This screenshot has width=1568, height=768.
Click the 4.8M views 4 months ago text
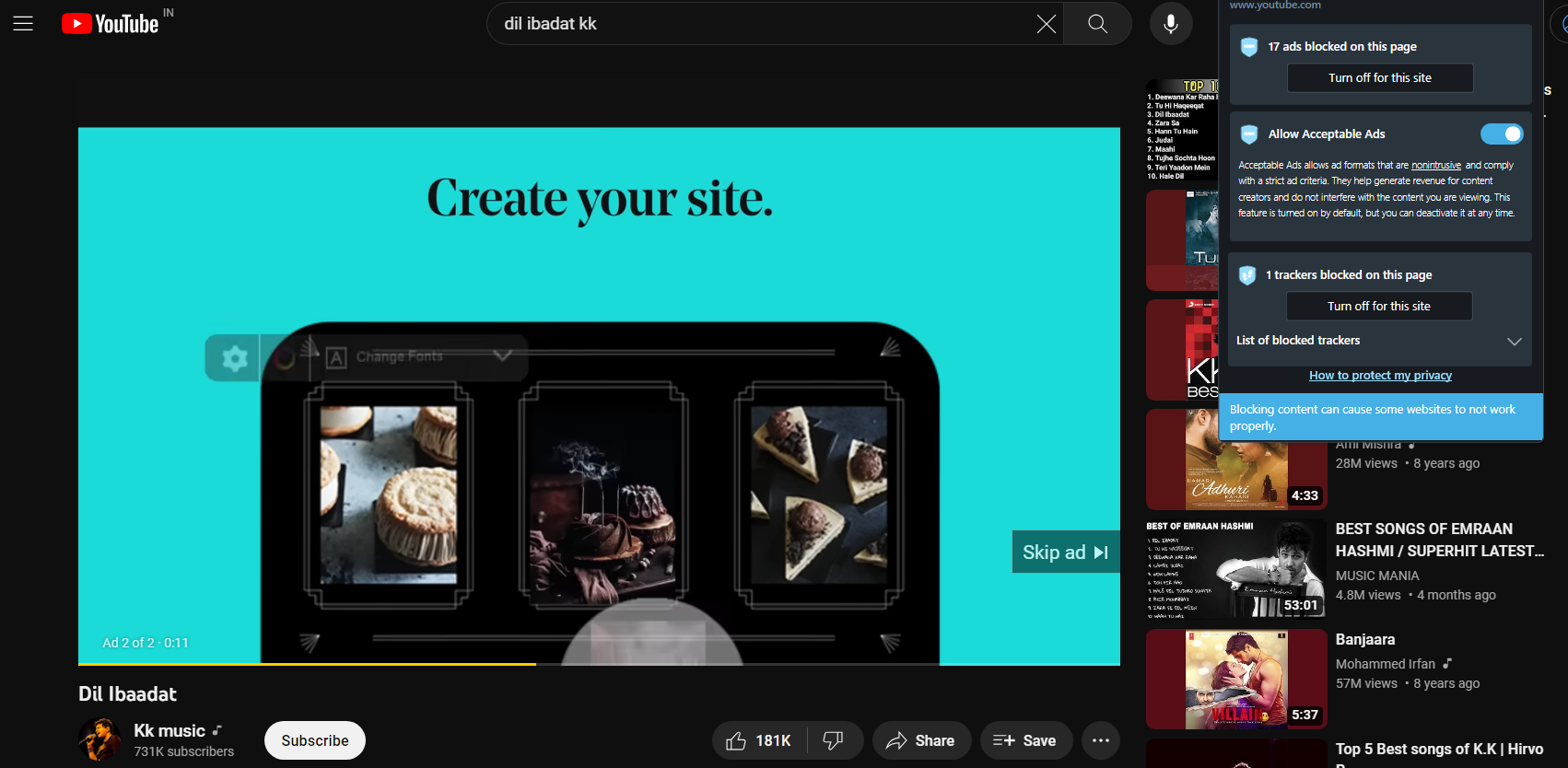(x=1416, y=596)
